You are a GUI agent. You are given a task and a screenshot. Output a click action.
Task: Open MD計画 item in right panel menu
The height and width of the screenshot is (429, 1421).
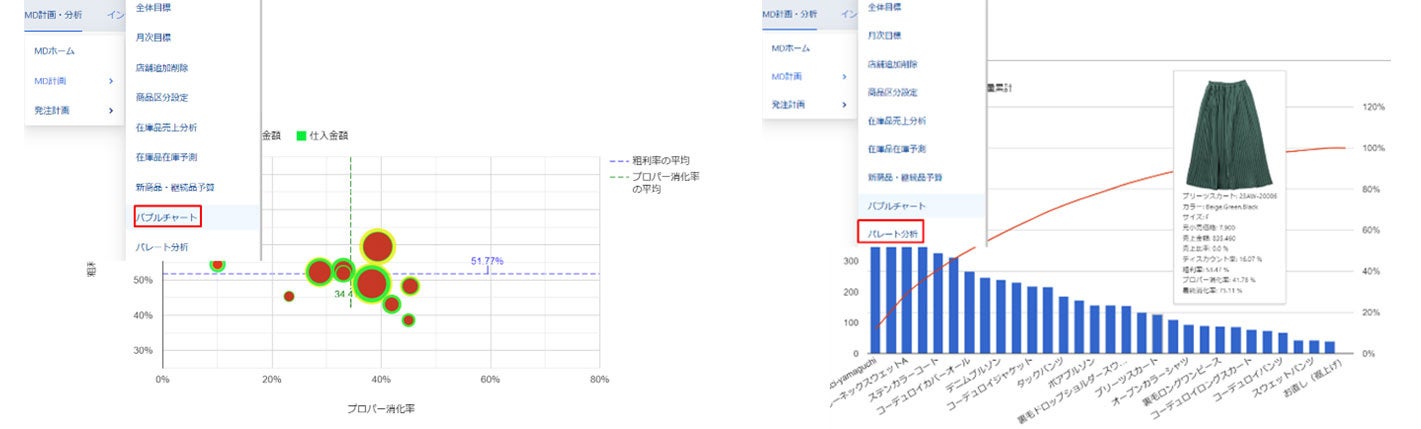tap(789, 77)
